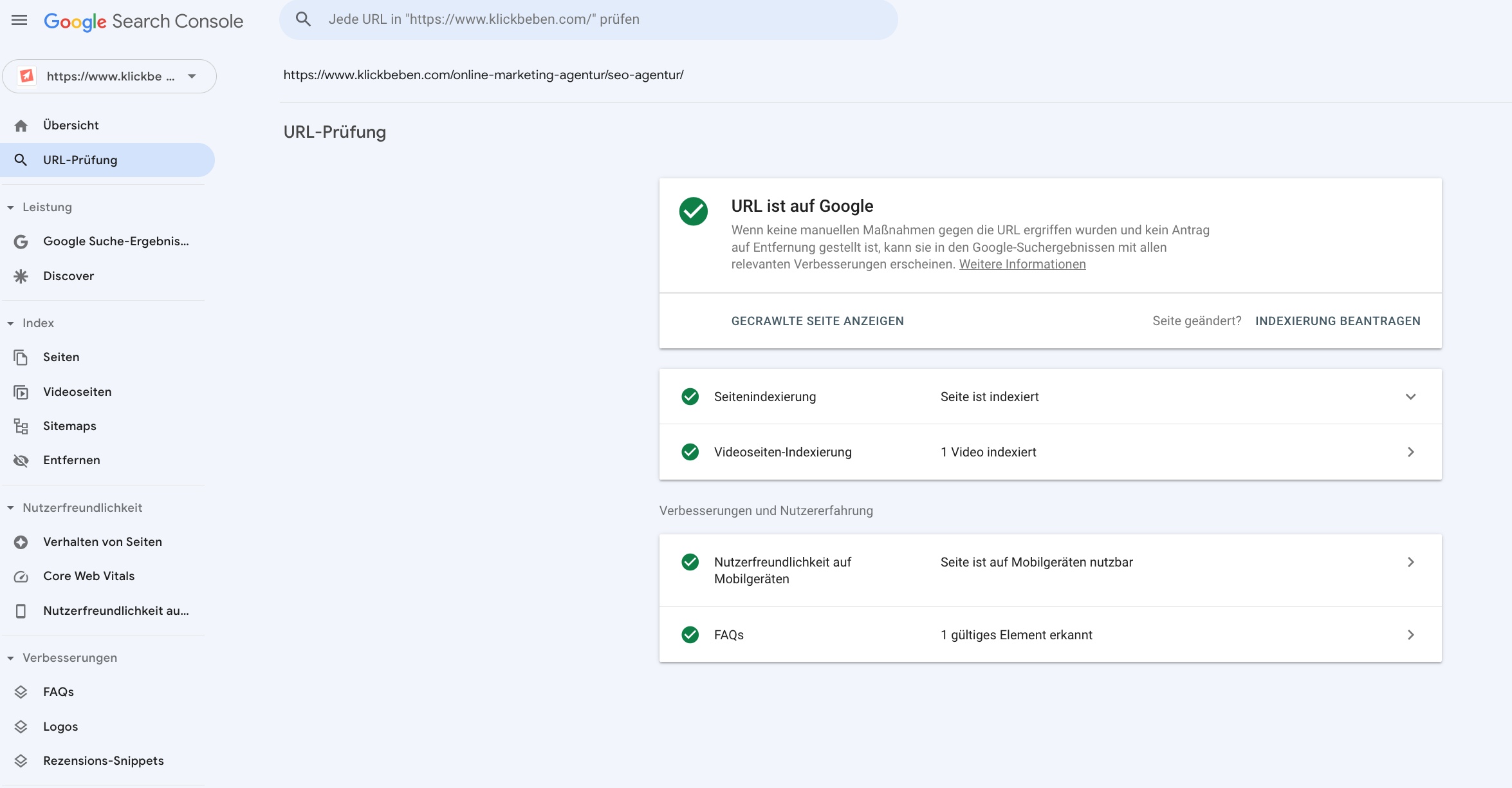Focus the URL inspection search field
1512x788 pixels.
click(589, 19)
